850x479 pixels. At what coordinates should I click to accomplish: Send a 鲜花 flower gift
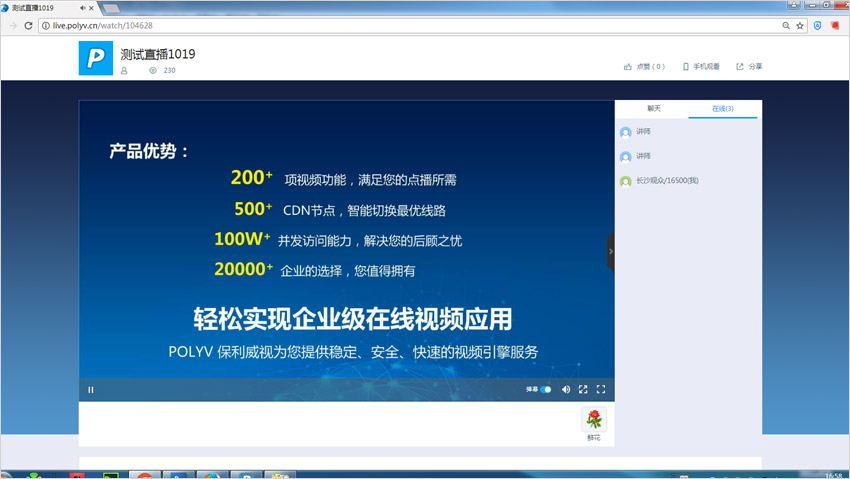pyautogui.click(x=594, y=419)
